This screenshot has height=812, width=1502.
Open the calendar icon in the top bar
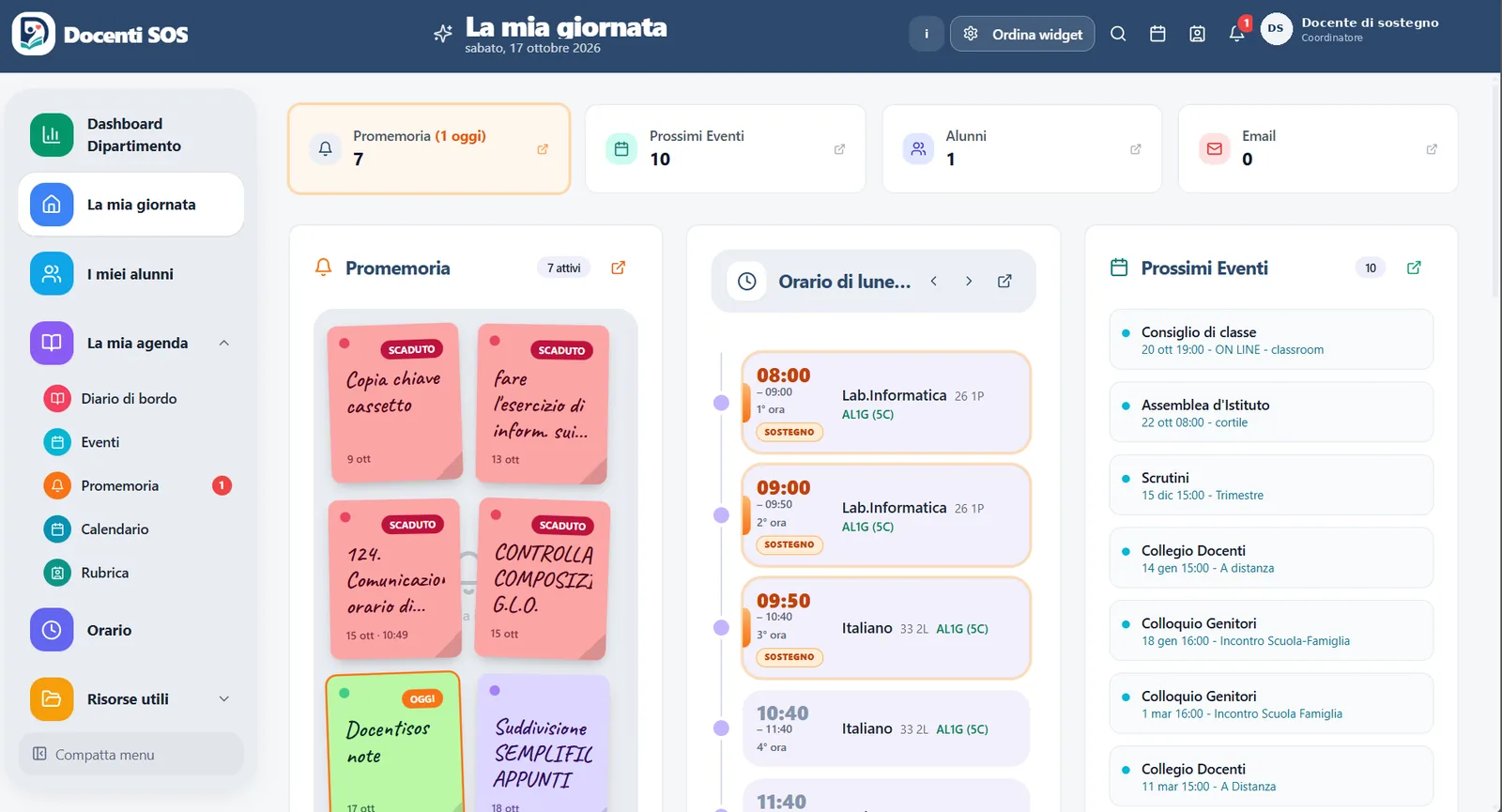1157,34
